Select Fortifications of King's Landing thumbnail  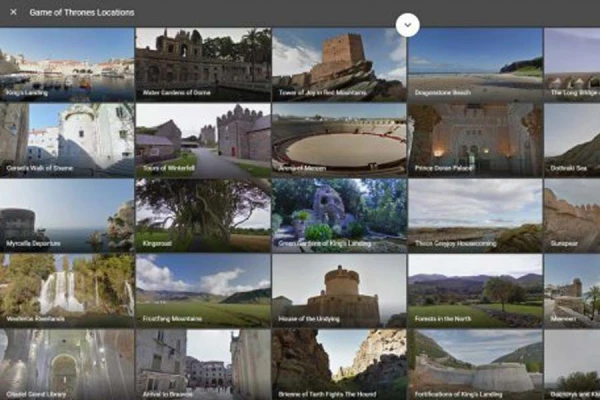475,365
